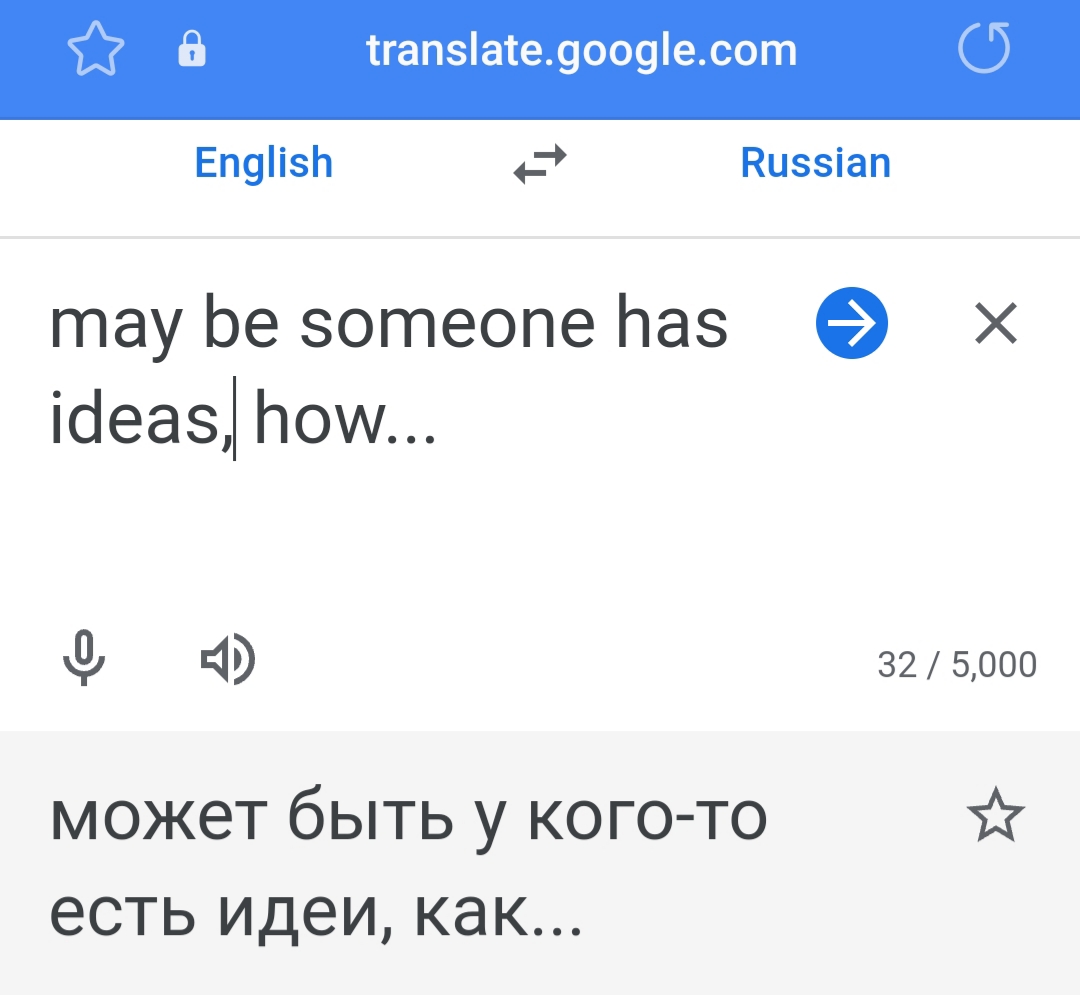The width and height of the screenshot is (1080, 995).
Task: Click "кого-то" in the translated output
Action: point(647,818)
